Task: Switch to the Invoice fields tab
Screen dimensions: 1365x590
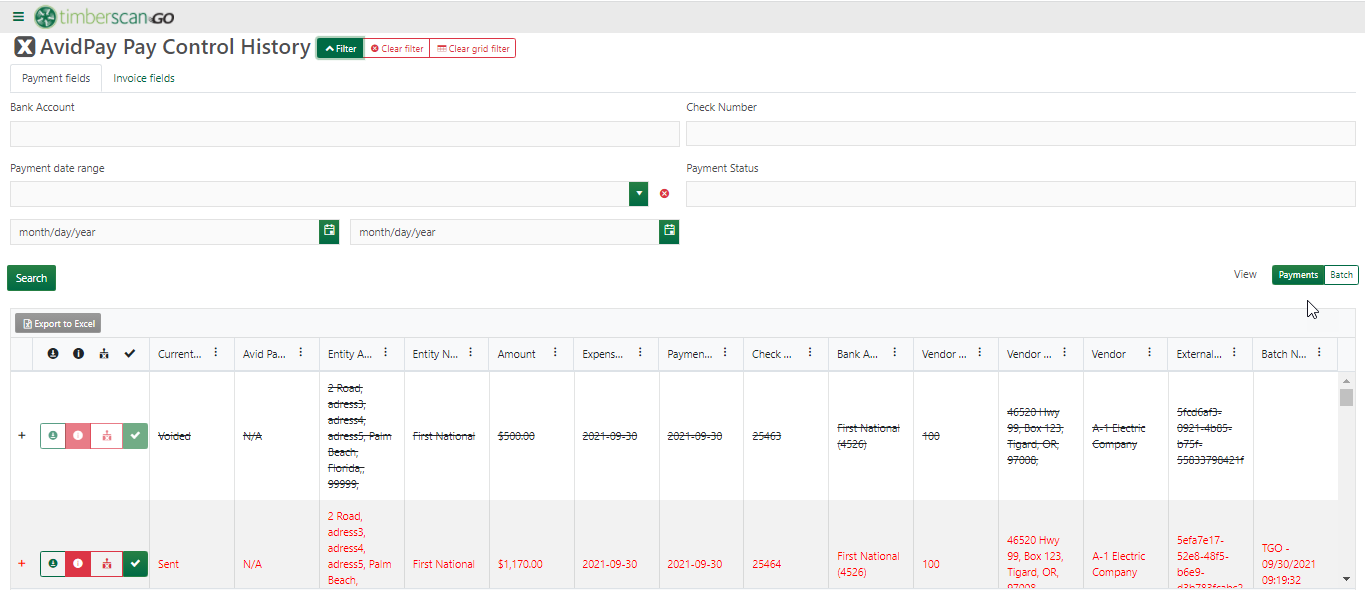Action: [x=143, y=78]
